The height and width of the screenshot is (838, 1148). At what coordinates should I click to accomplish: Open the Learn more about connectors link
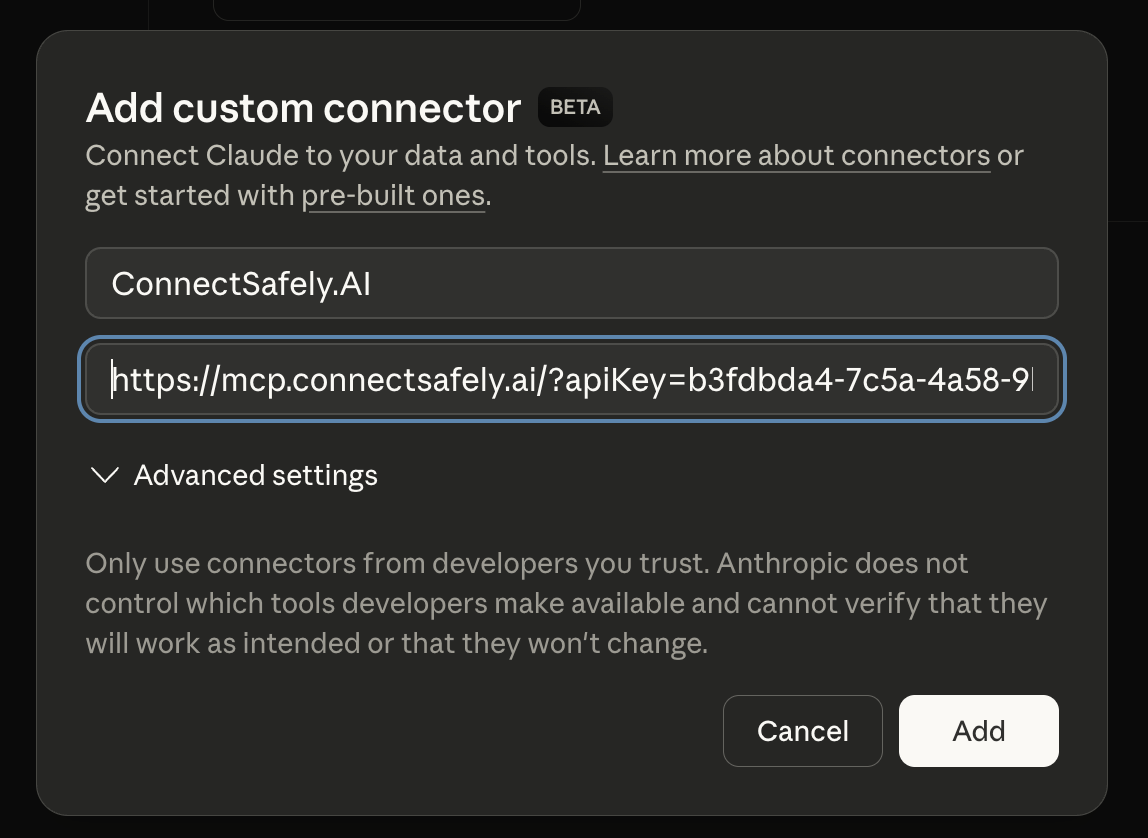pos(796,155)
